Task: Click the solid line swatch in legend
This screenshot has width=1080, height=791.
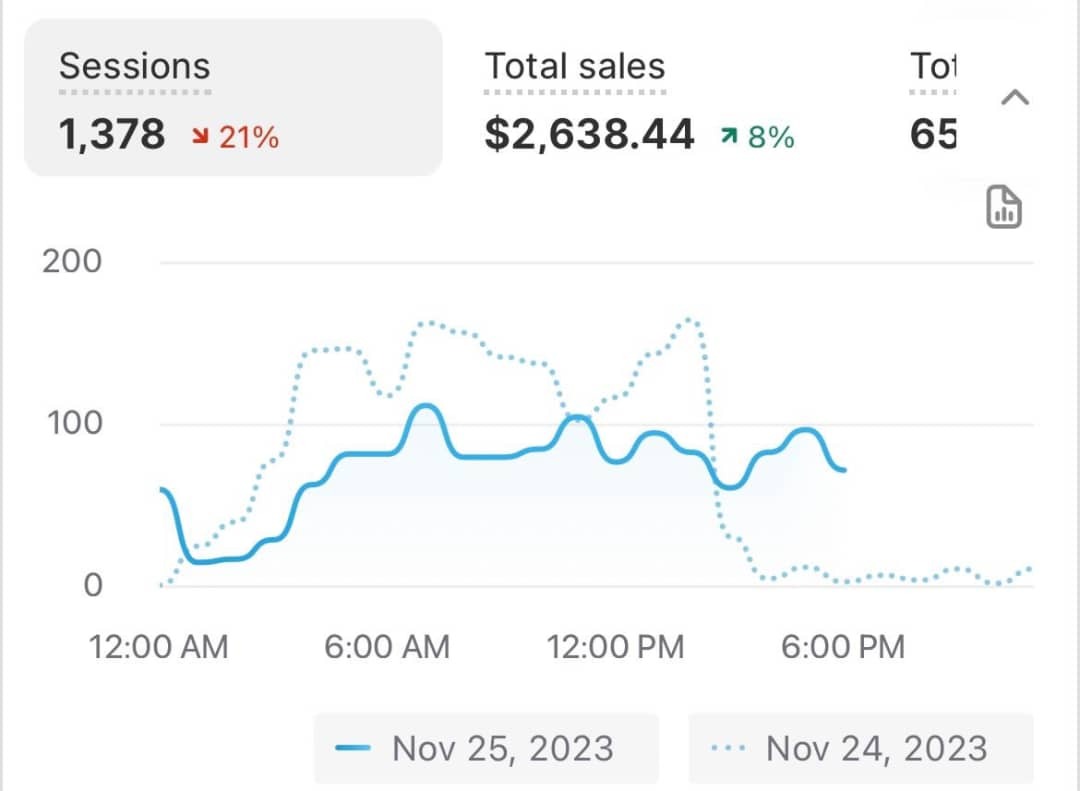Action: [x=354, y=748]
